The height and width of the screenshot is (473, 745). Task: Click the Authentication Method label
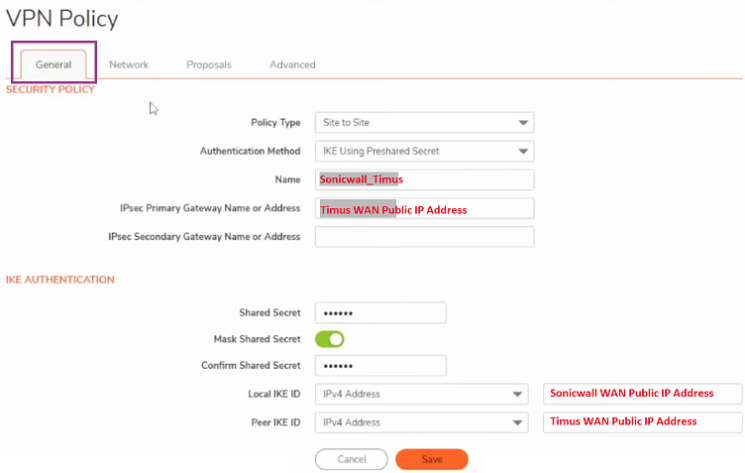pos(250,151)
